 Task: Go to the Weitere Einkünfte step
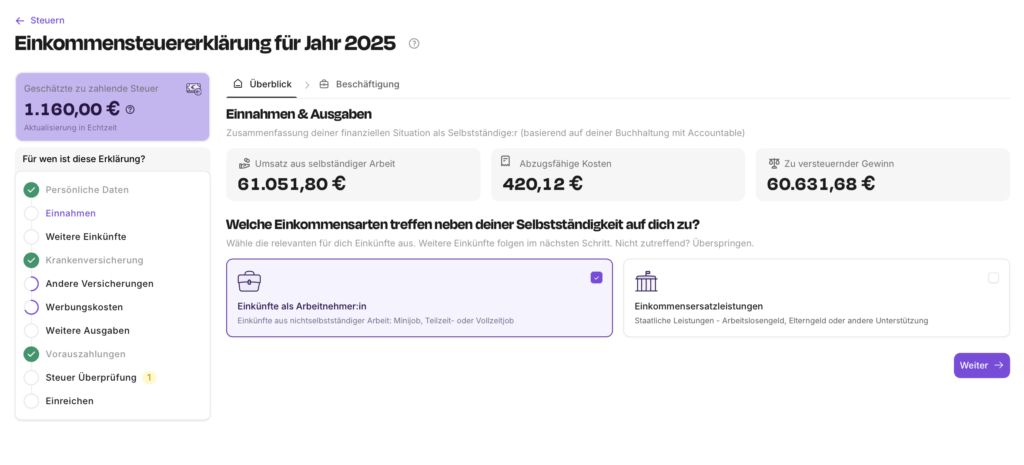coord(86,236)
